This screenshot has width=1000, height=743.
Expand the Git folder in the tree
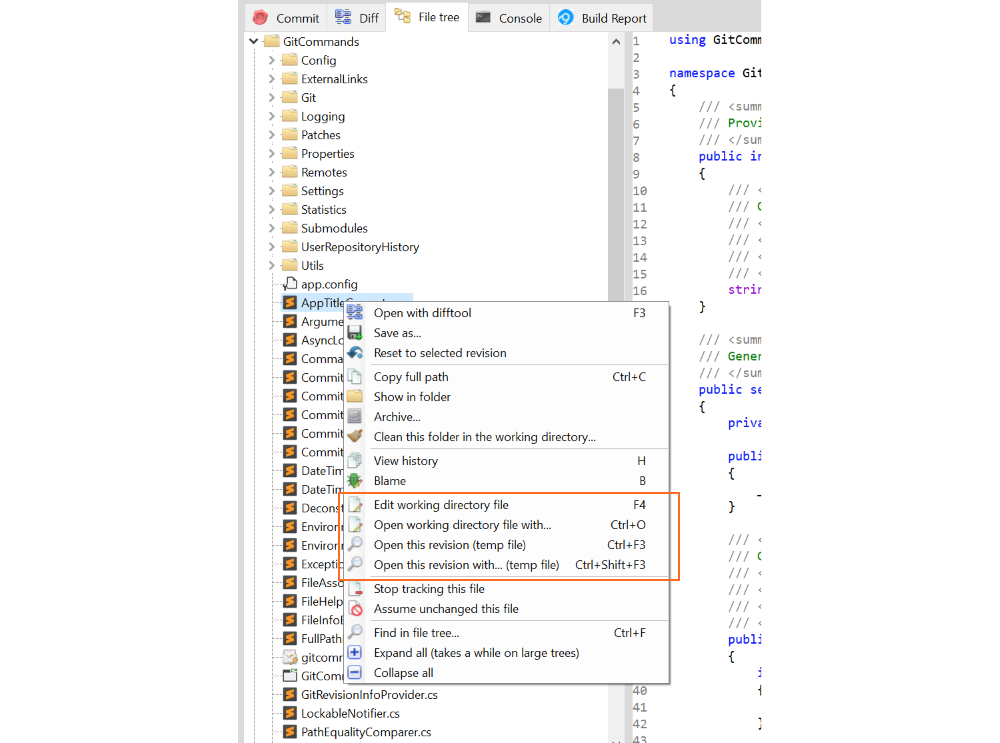point(269,97)
